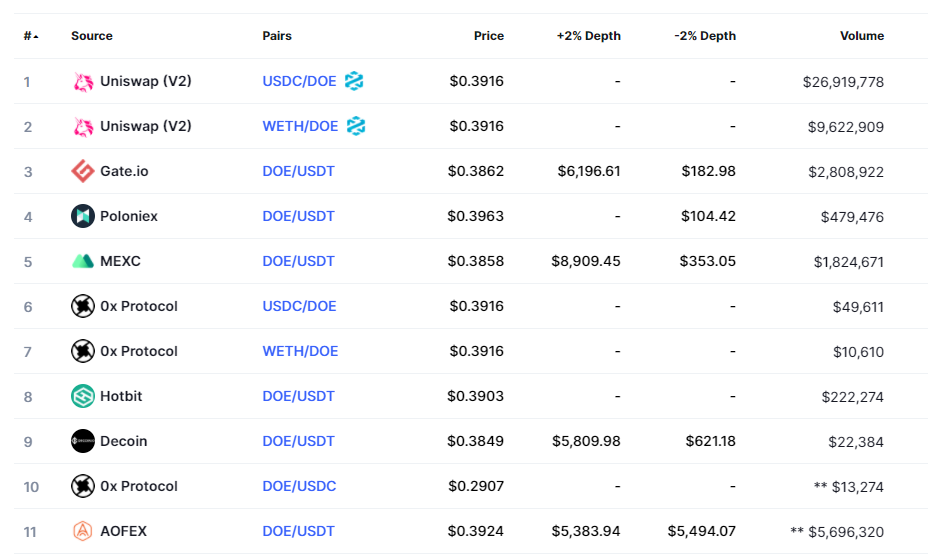Click the Volume column header
The image size is (928, 560).
(862, 36)
